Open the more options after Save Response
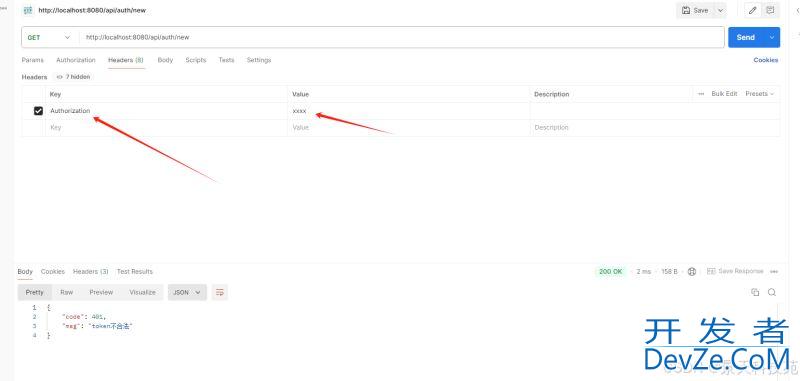This screenshot has width=800, height=381. (774, 271)
